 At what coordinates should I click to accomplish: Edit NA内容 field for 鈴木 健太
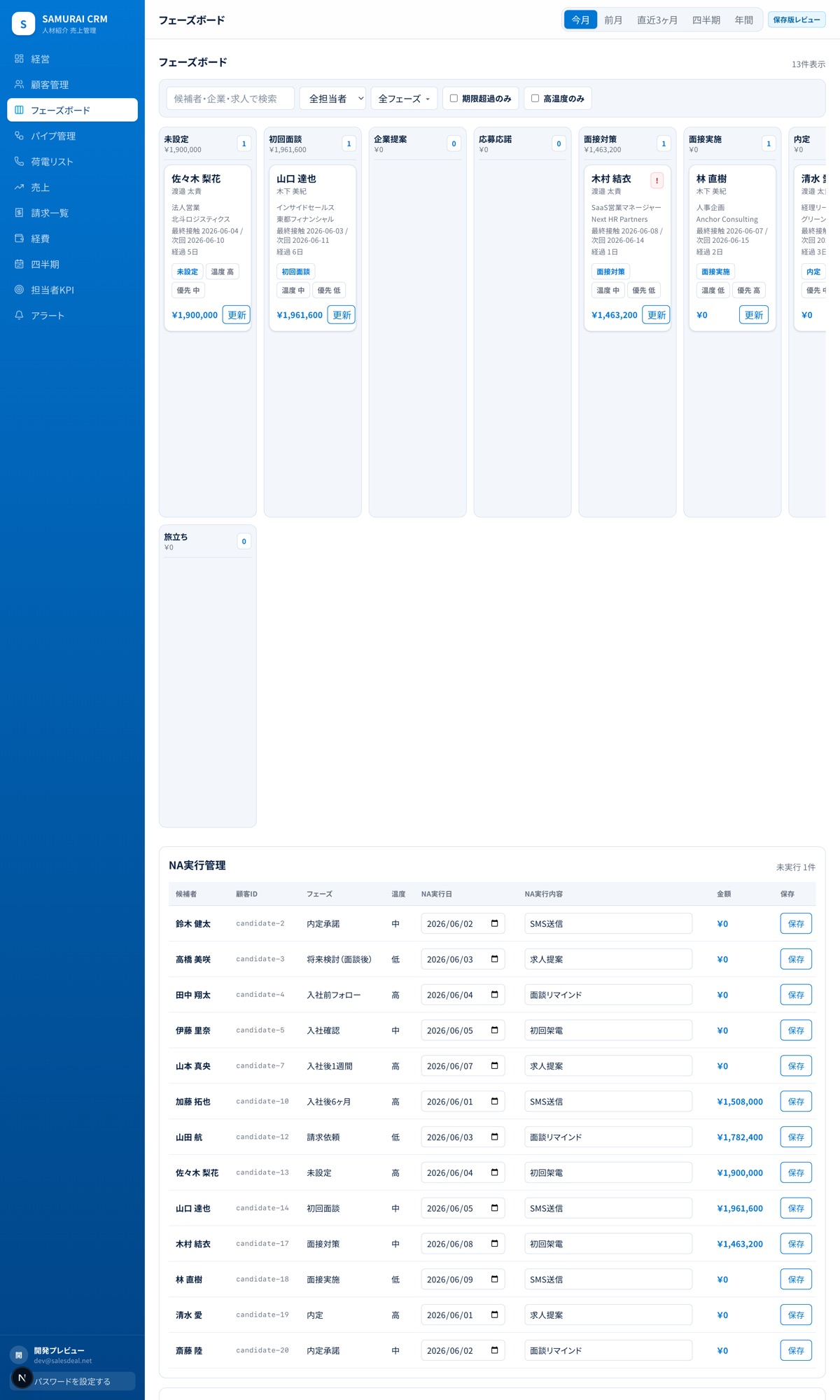(608, 923)
